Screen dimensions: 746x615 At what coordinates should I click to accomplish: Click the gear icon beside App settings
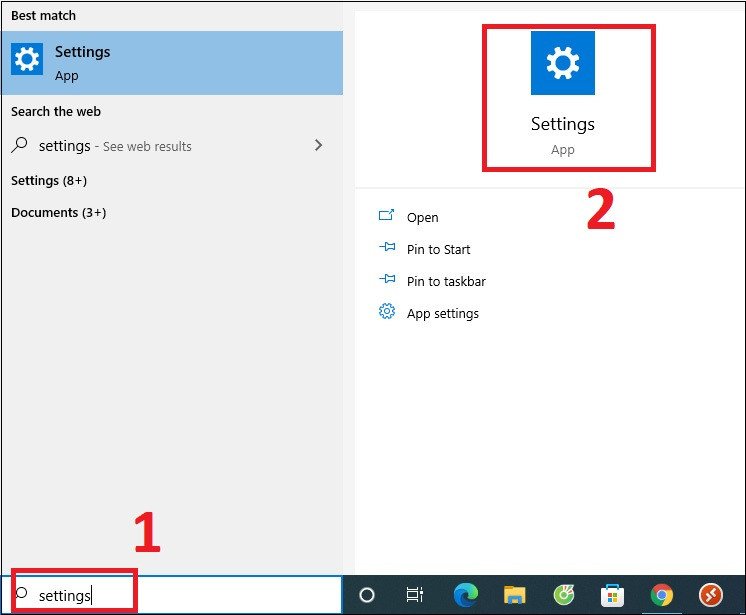tap(386, 312)
